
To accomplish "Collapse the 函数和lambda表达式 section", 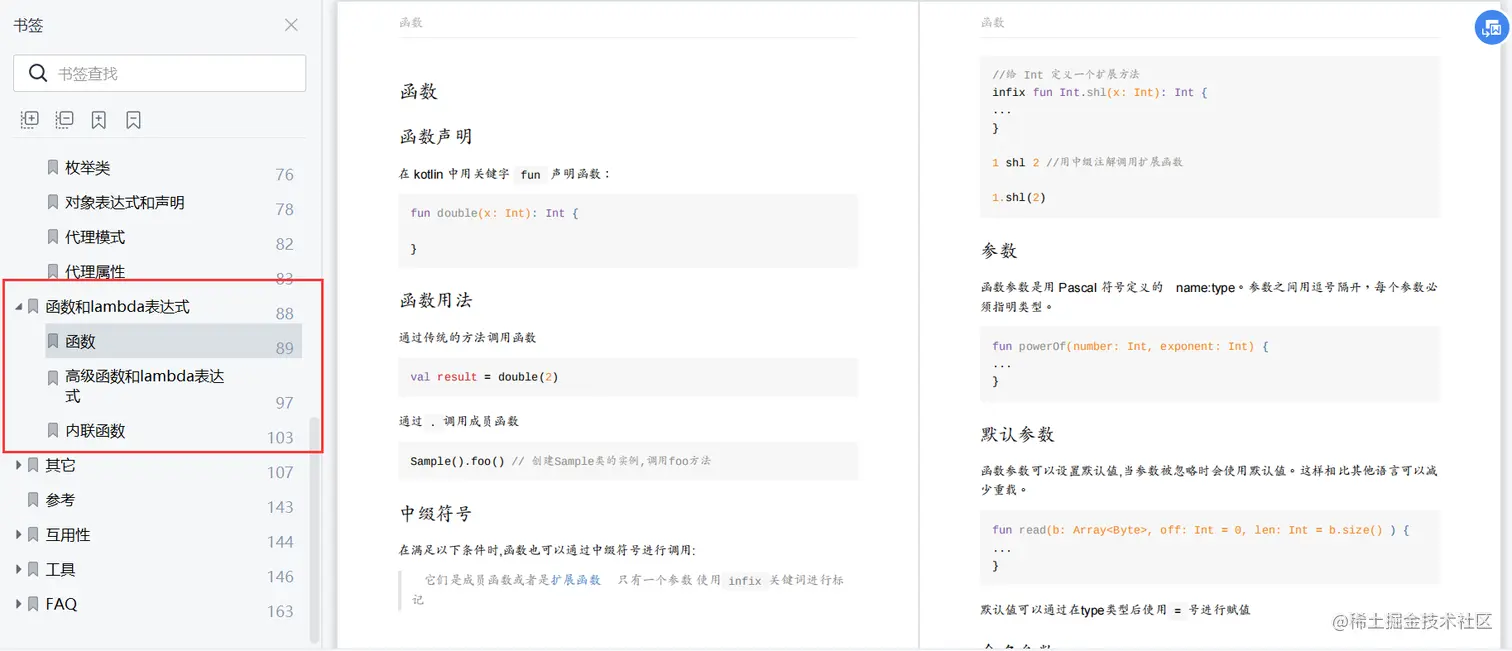I will 19,306.
